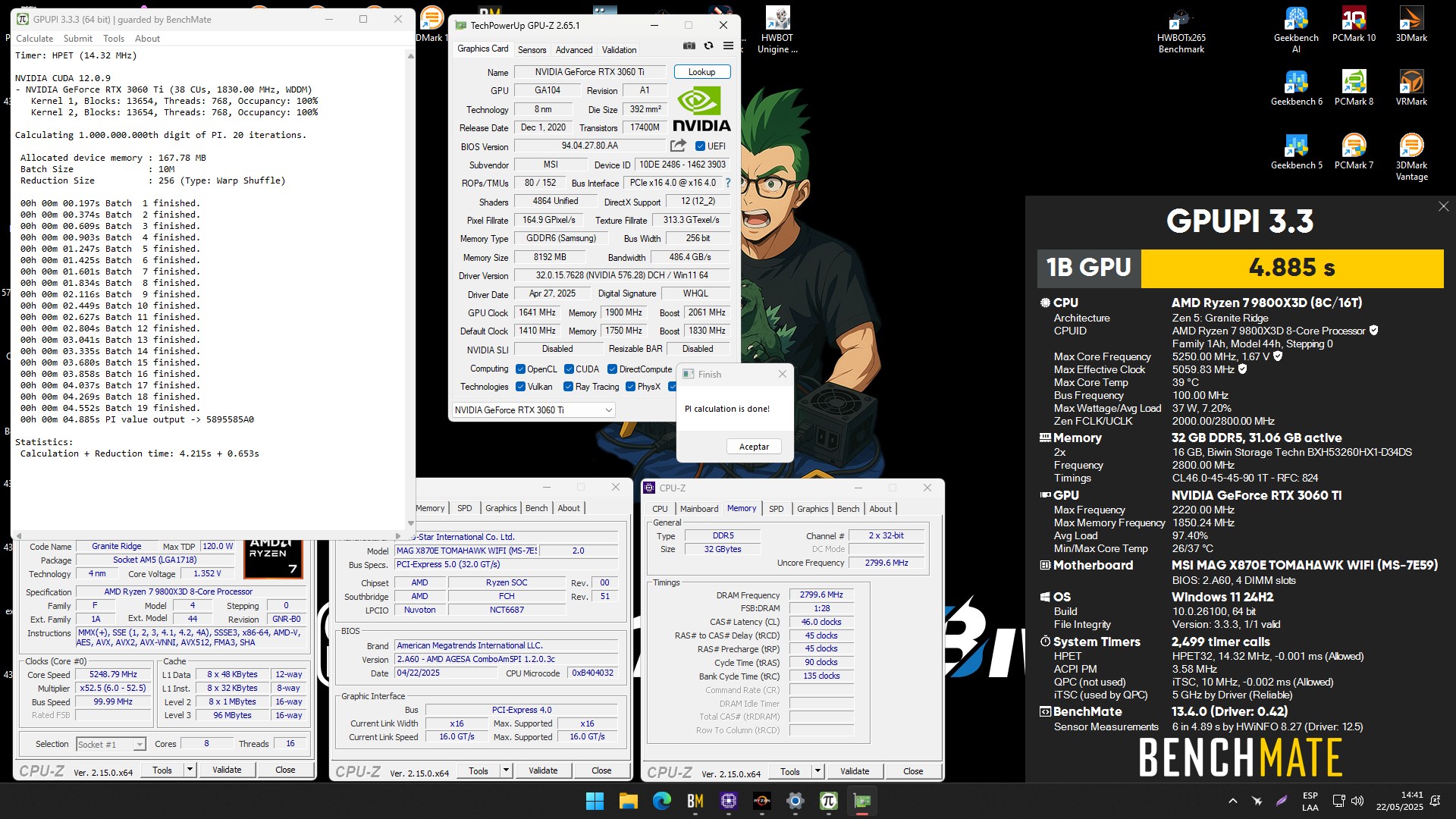Switch to Validation tab in GPU-Z
The height and width of the screenshot is (819, 1456).
pyautogui.click(x=620, y=50)
